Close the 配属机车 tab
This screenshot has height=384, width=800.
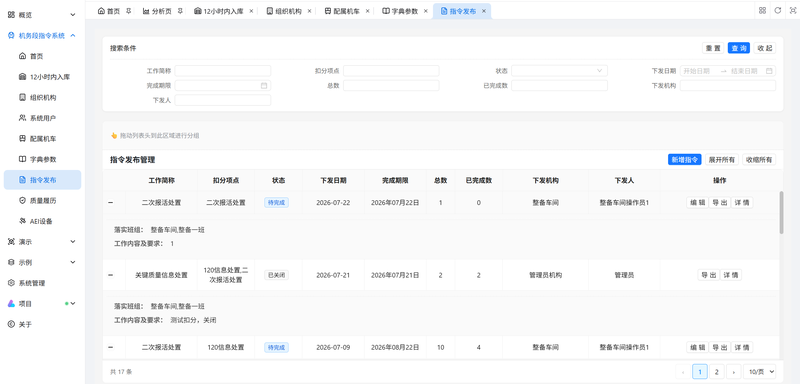367,11
